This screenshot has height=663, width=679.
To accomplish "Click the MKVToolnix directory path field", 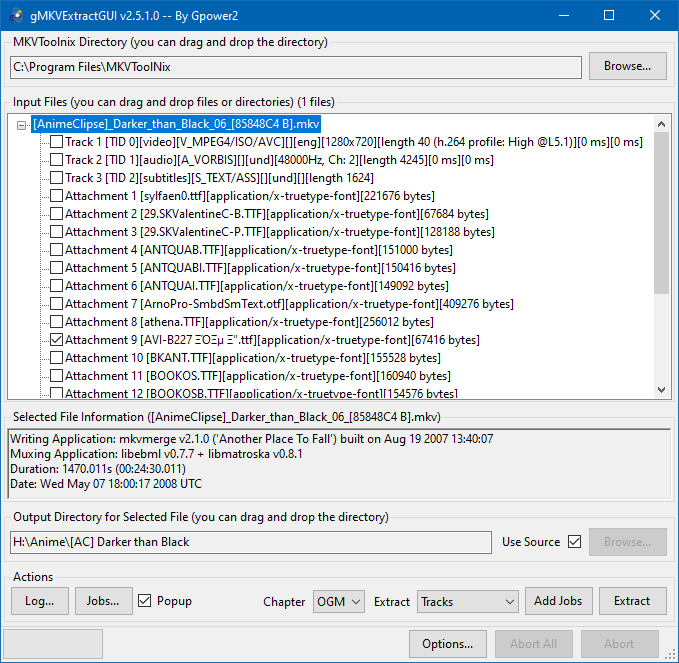I will tap(296, 67).
